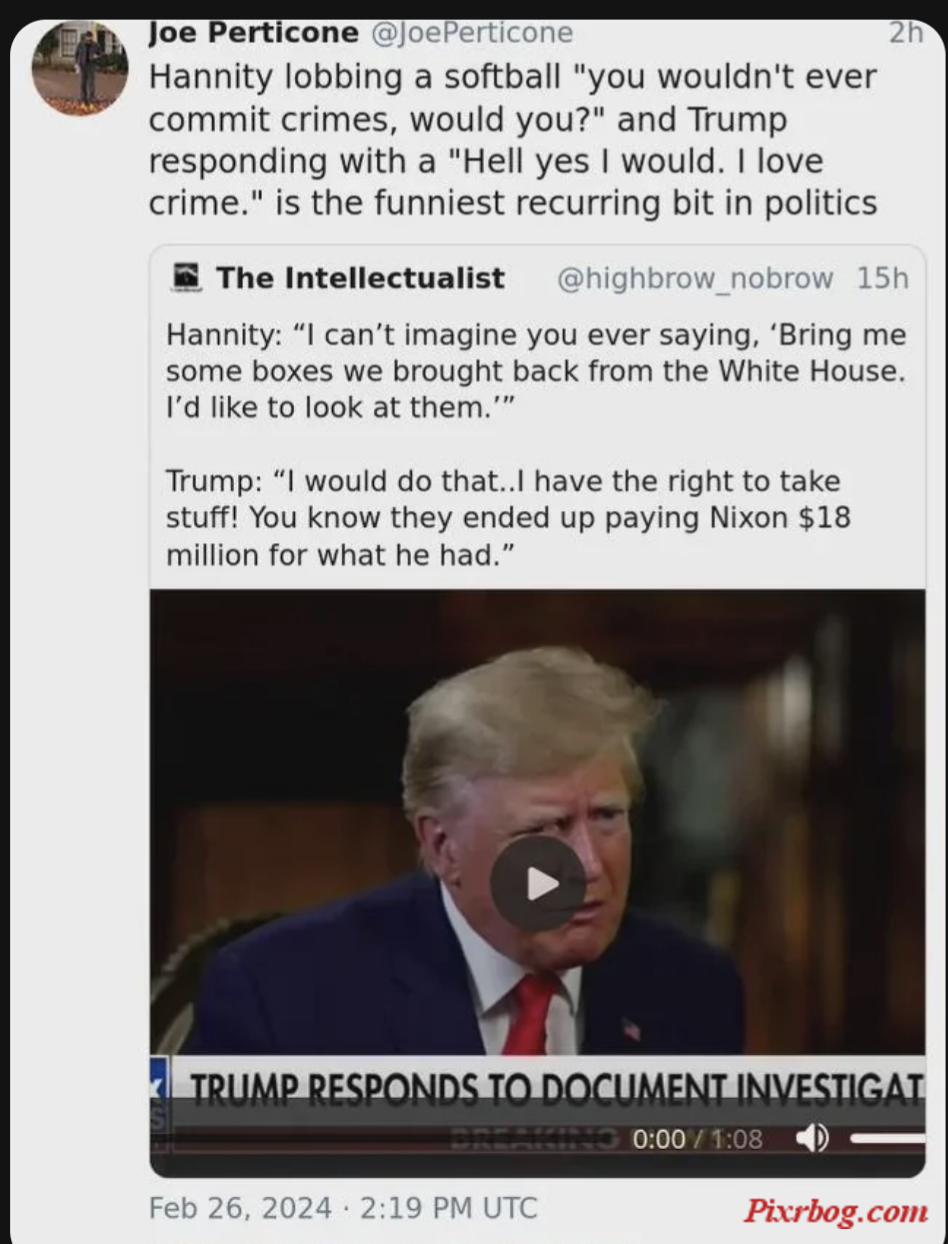The width and height of the screenshot is (948, 1244).
Task: Click the 2h timestamp on tweet
Action: click(907, 33)
